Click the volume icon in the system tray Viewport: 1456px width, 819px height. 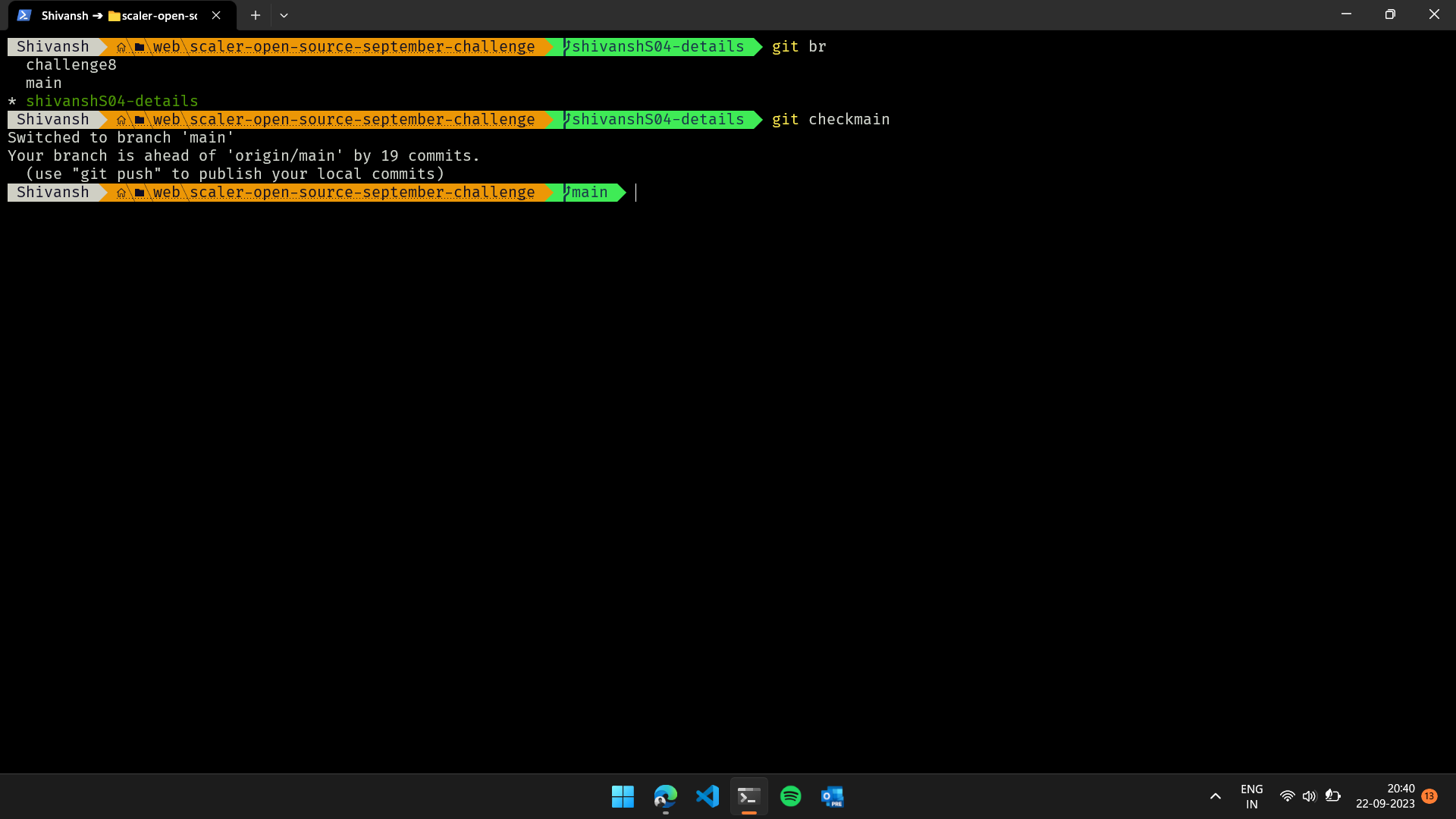coord(1310,796)
